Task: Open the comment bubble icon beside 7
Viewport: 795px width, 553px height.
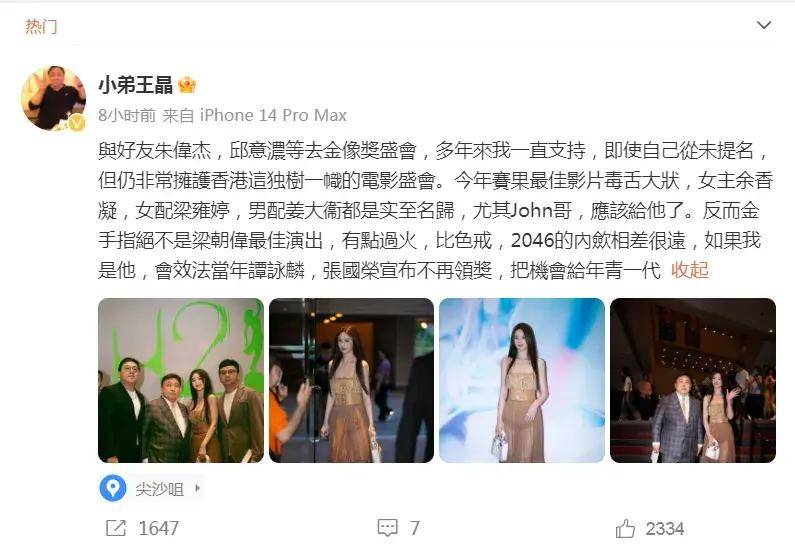Action: click(388, 528)
